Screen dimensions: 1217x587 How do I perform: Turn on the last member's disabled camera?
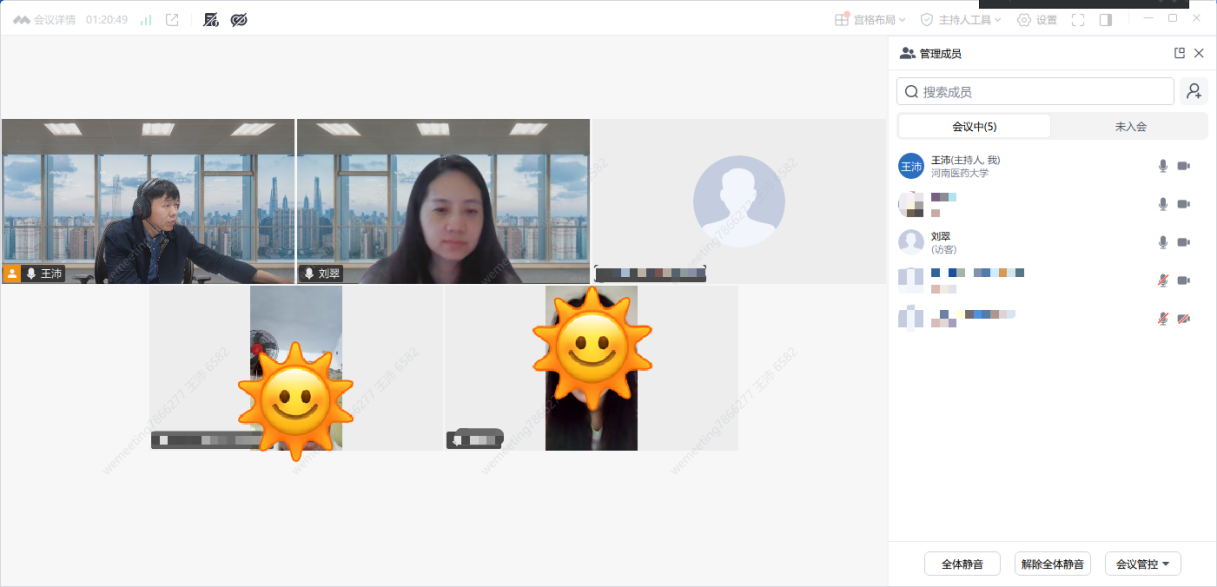1184,318
